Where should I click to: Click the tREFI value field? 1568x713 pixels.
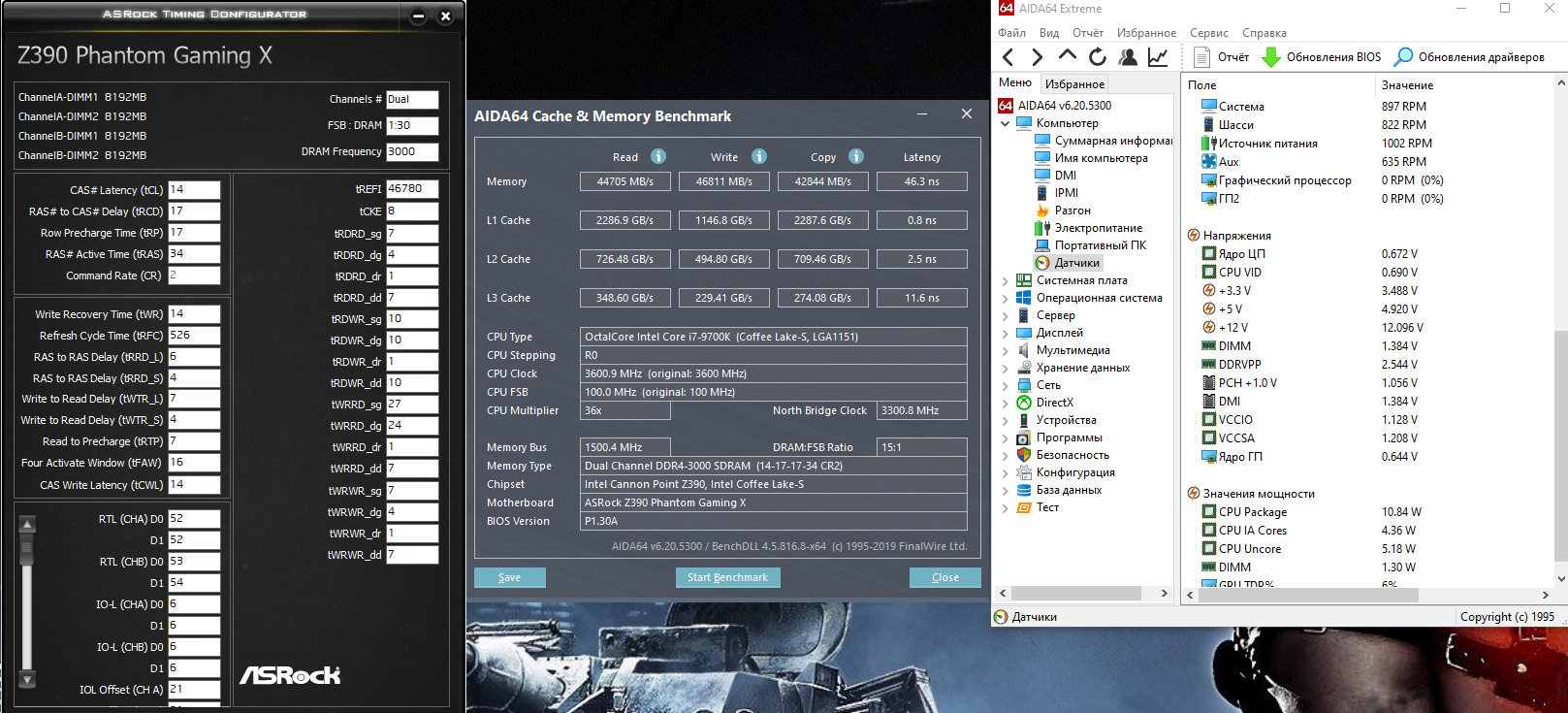click(x=412, y=189)
